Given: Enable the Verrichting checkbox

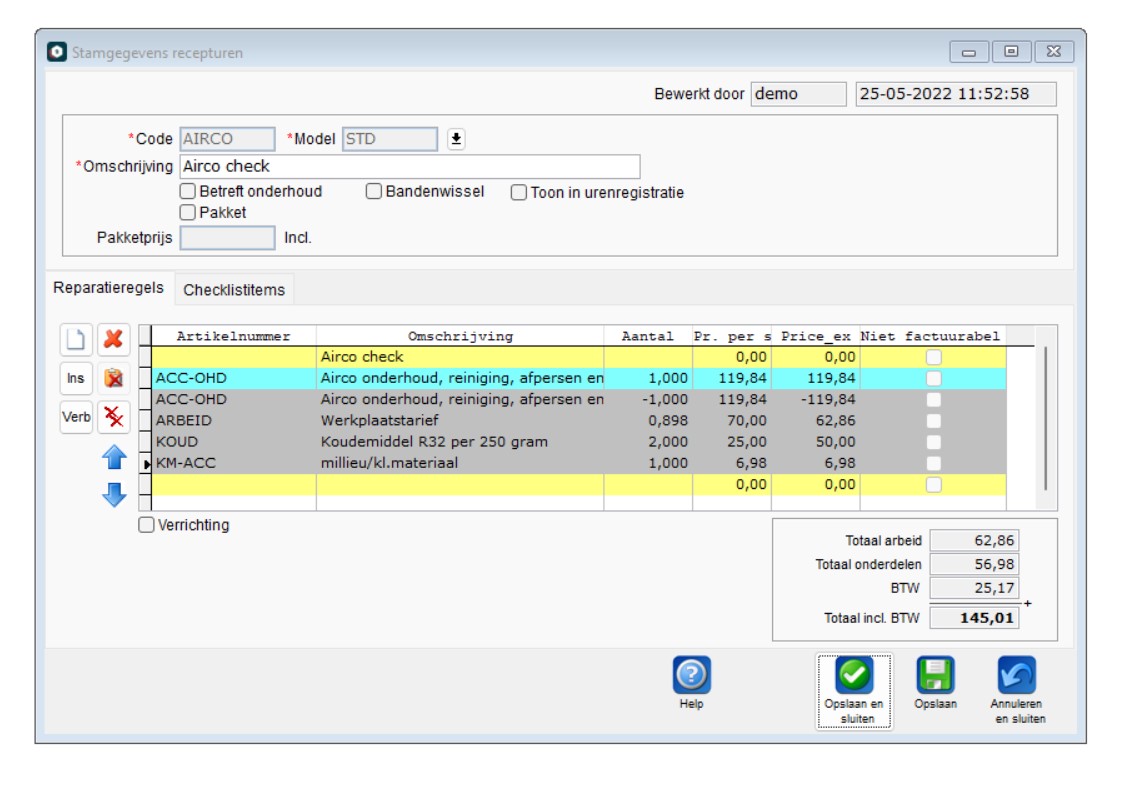Looking at the screenshot, I should tap(146, 525).
